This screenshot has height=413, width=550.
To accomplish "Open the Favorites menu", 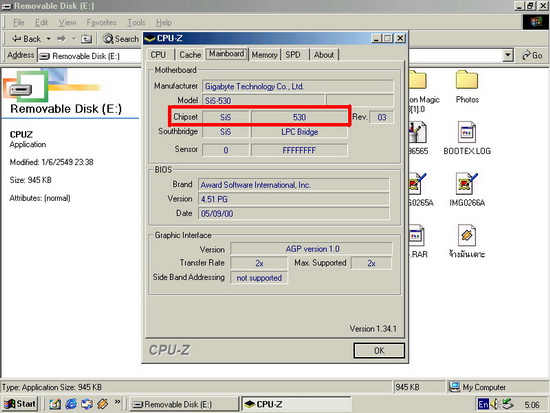I will [101, 22].
